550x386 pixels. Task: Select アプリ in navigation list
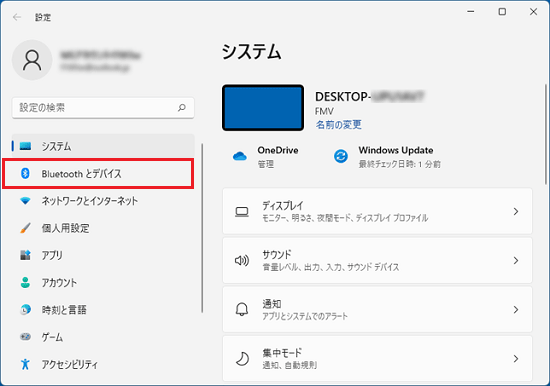tap(103, 255)
